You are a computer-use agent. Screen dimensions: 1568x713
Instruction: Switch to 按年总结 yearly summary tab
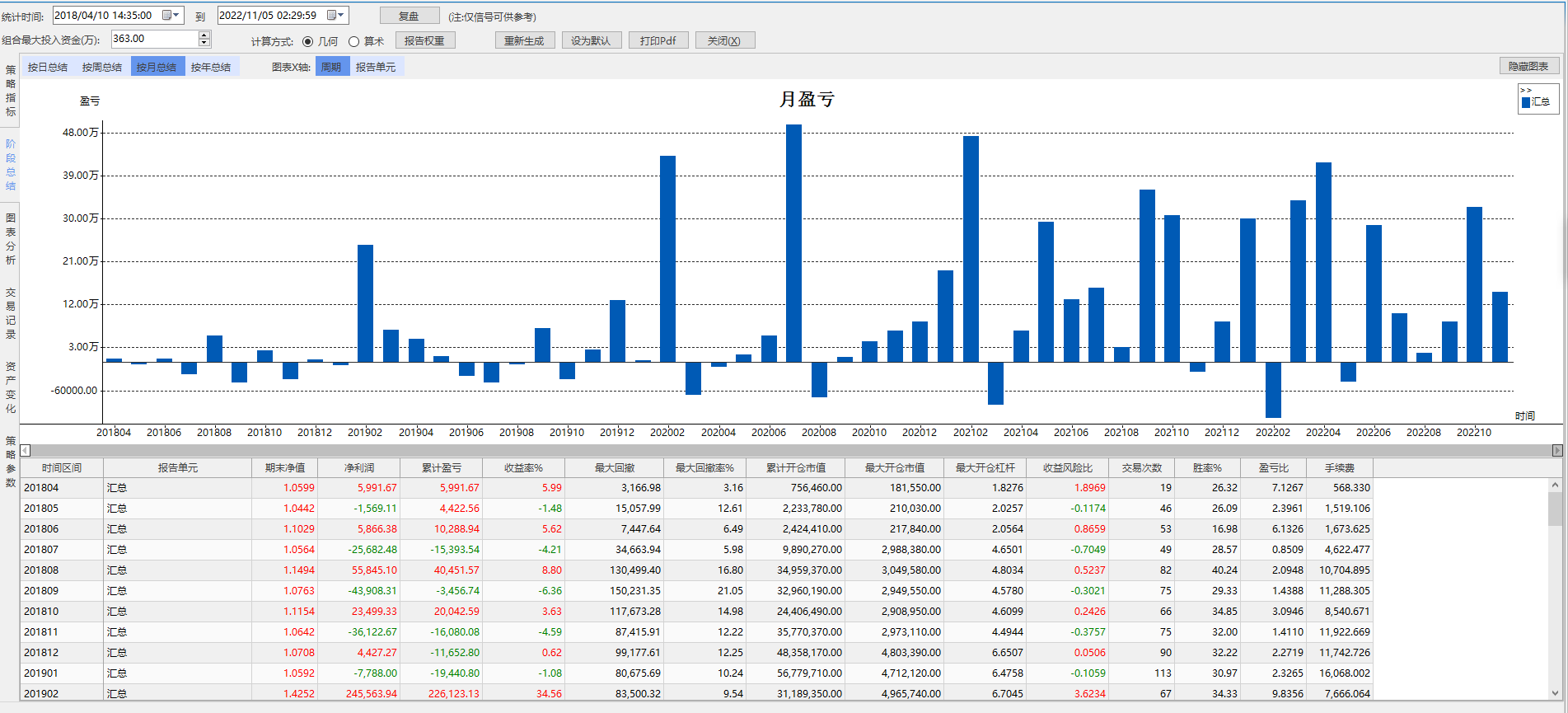[x=211, y=67]
